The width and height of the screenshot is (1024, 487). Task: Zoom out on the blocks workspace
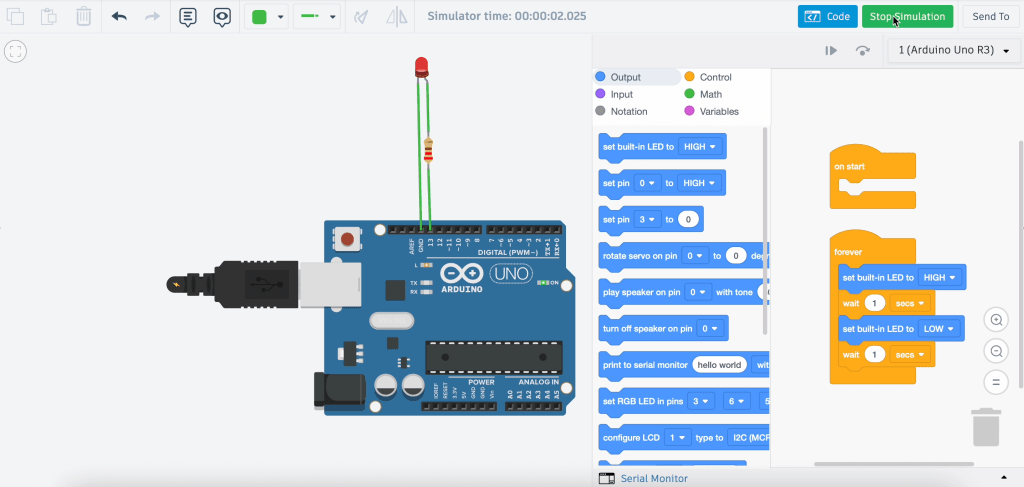995,351
